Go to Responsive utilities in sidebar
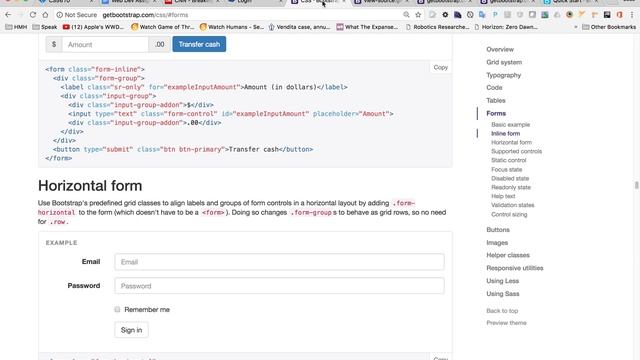Viewport: 640px width, 360px height. 515,268
